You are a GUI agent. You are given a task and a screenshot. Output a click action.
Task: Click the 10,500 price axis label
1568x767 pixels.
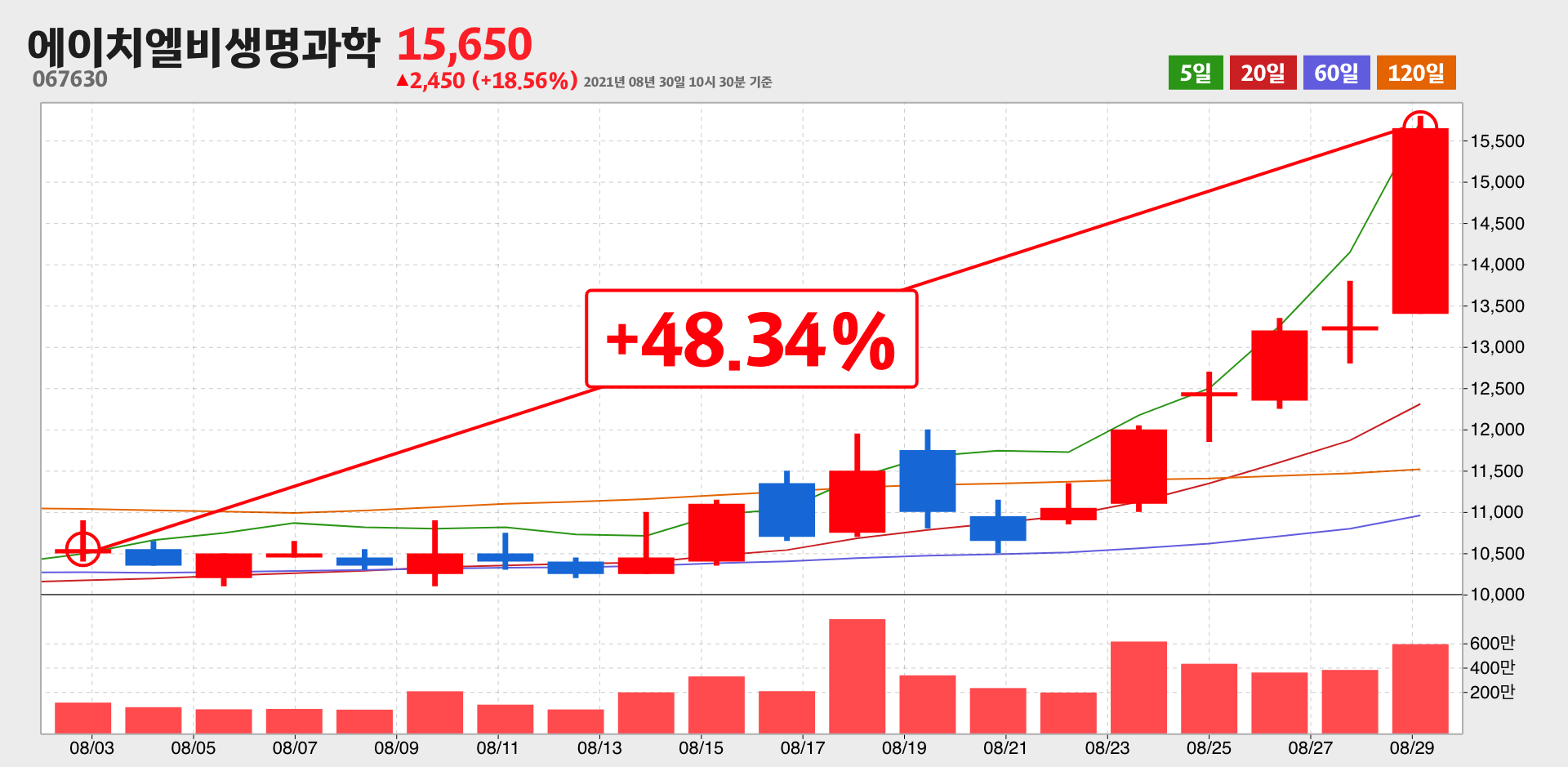pyautogui.click(x=1498, y=554)
